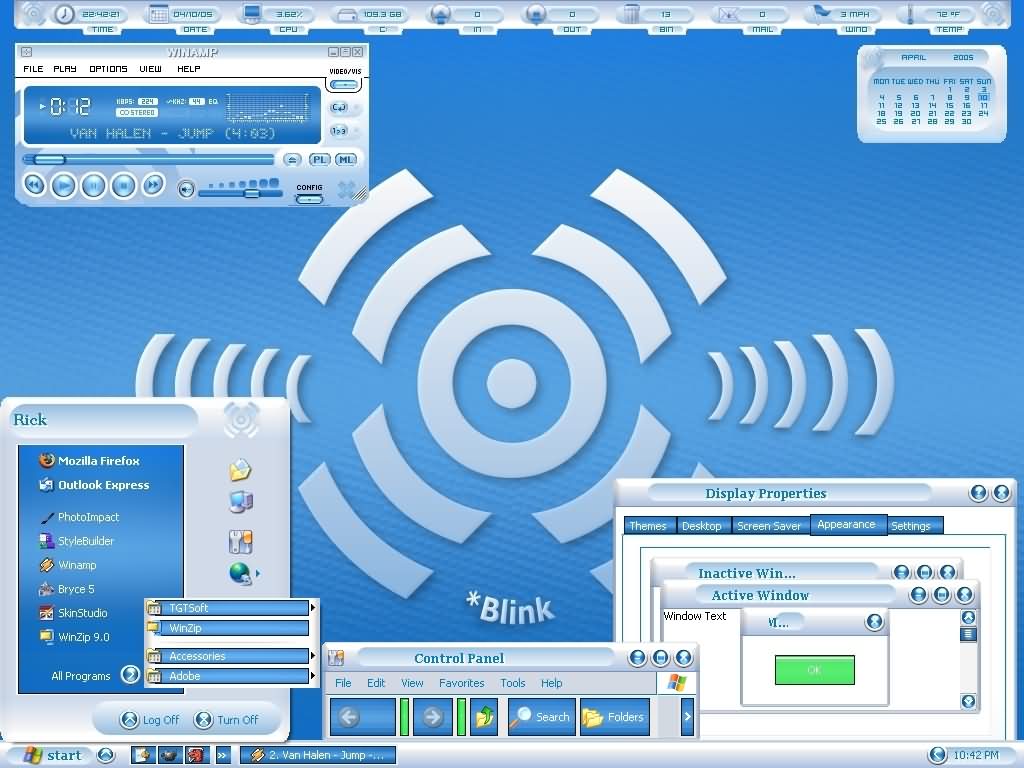Show more quick launch items with chevron
1024x768 pixels.
coord(223,756)
